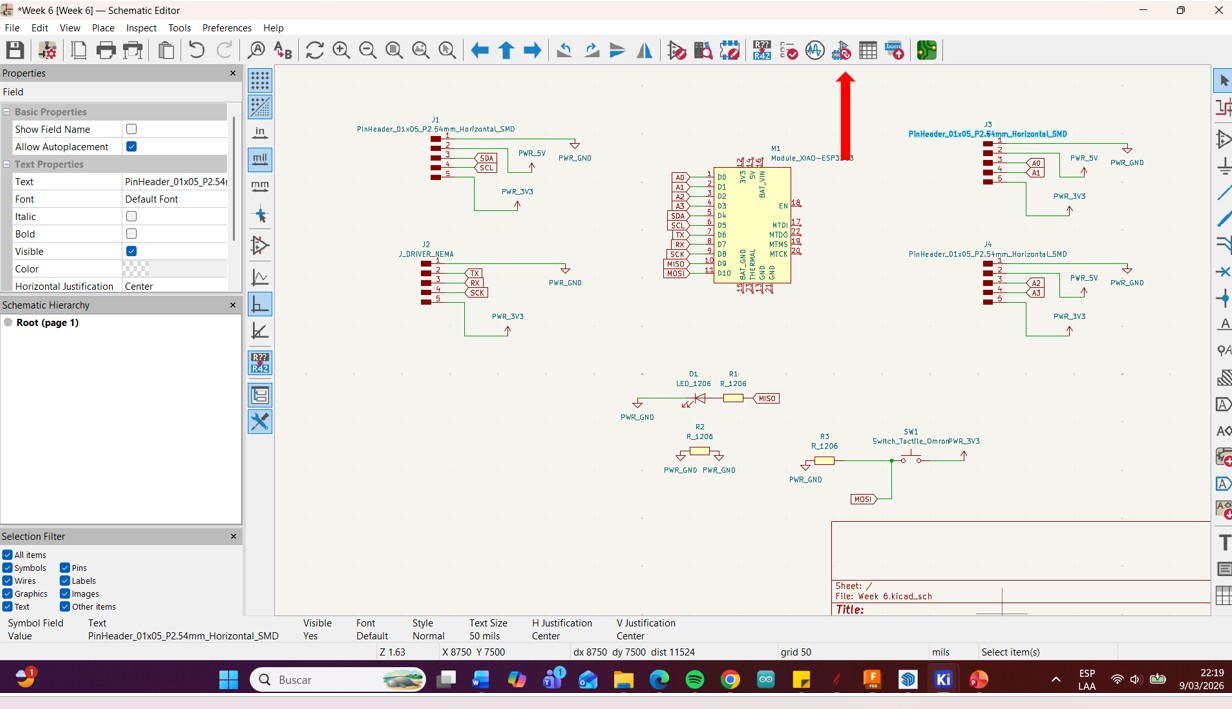Open Schematic Setup icon

coord(47,50)
